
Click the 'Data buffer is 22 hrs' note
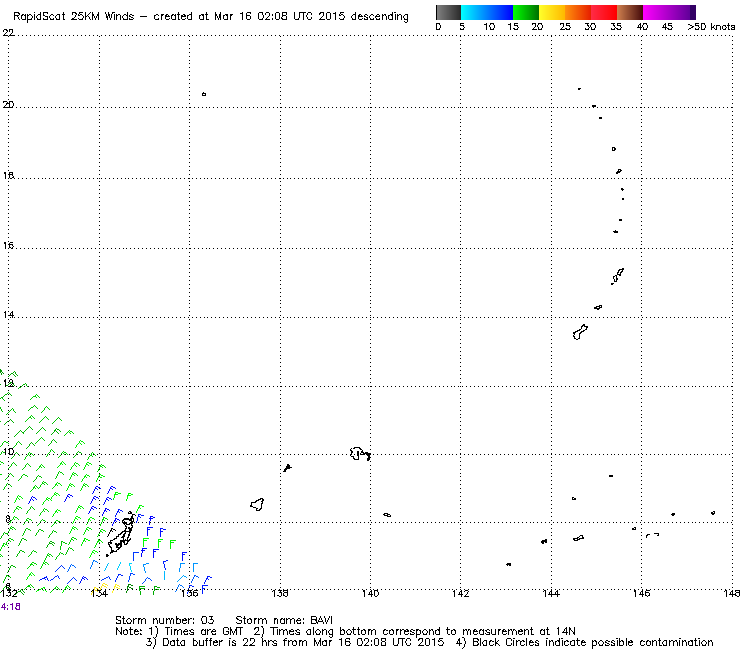click(295, 642)
